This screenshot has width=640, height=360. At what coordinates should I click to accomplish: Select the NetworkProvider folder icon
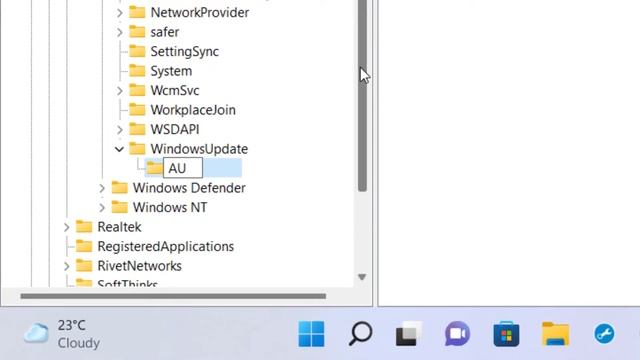coord(137,12)
